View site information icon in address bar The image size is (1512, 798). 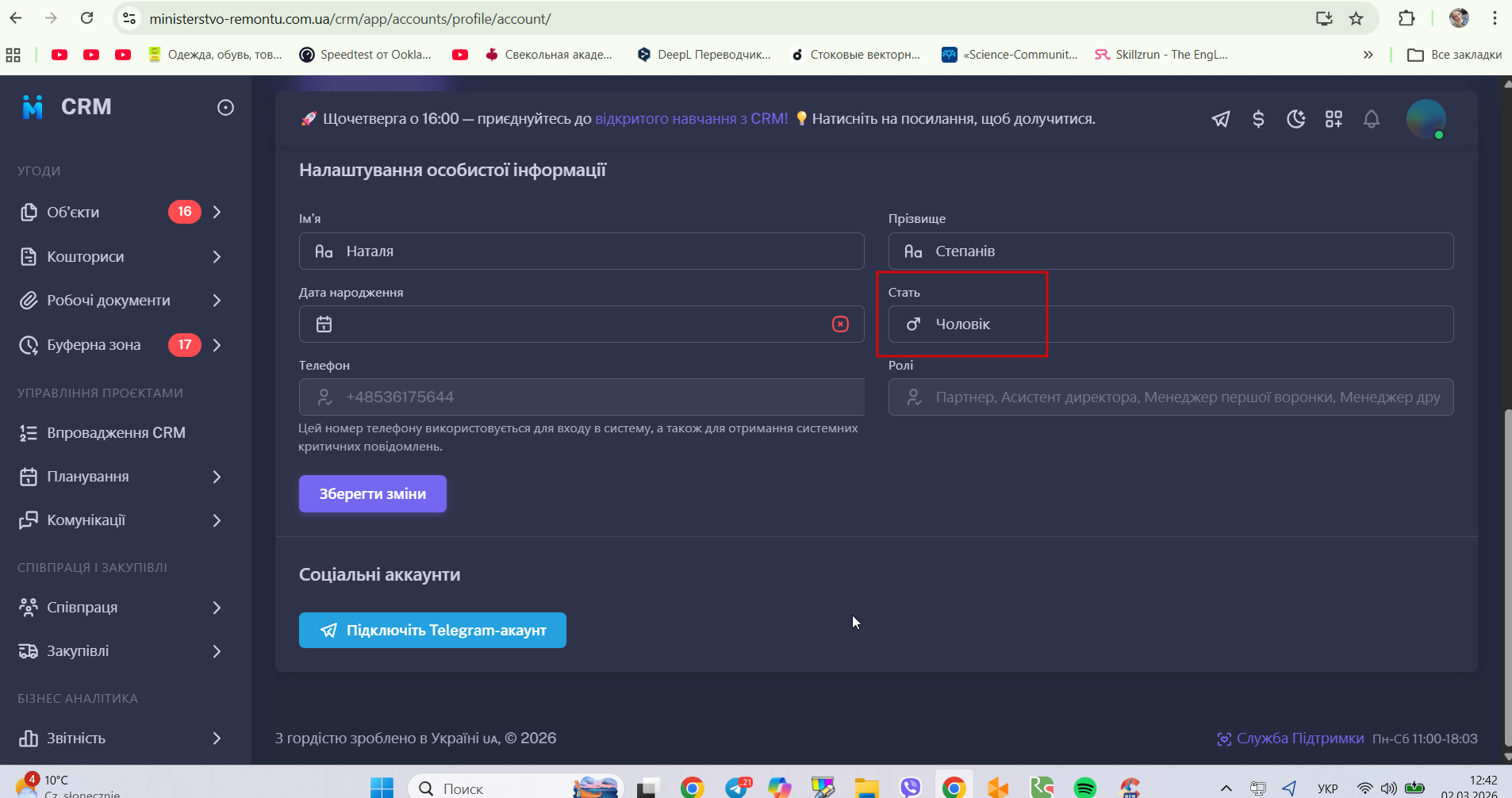(129, 18)
